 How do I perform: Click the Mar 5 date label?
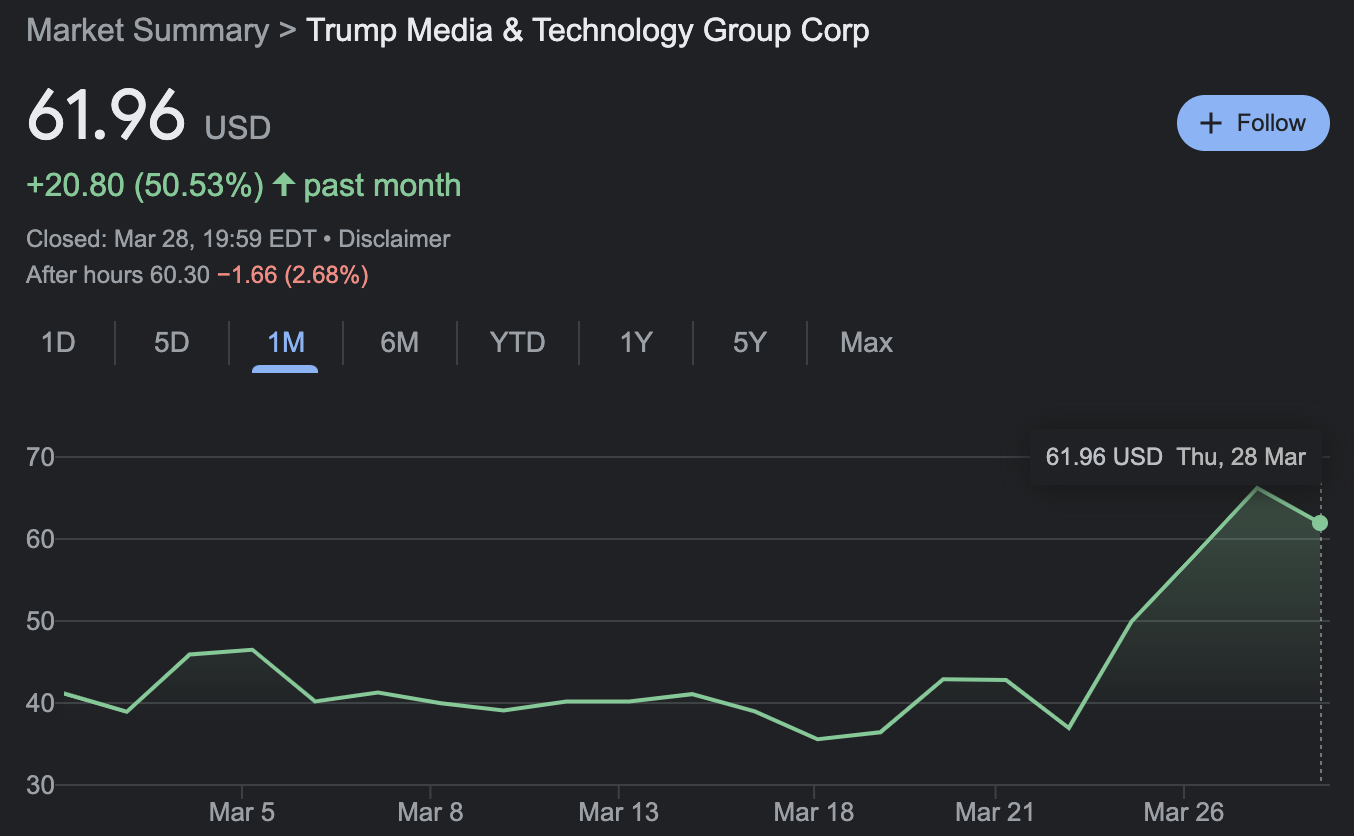click(241, 811)
